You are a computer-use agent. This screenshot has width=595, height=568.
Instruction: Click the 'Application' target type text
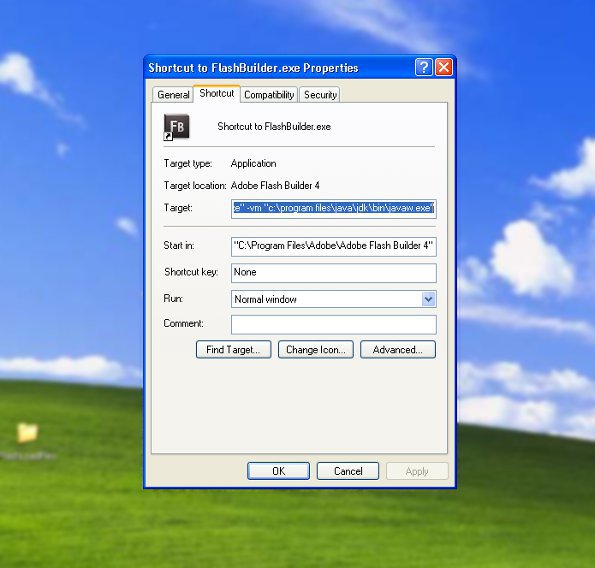pyautogui.click(x=253, y=164)
